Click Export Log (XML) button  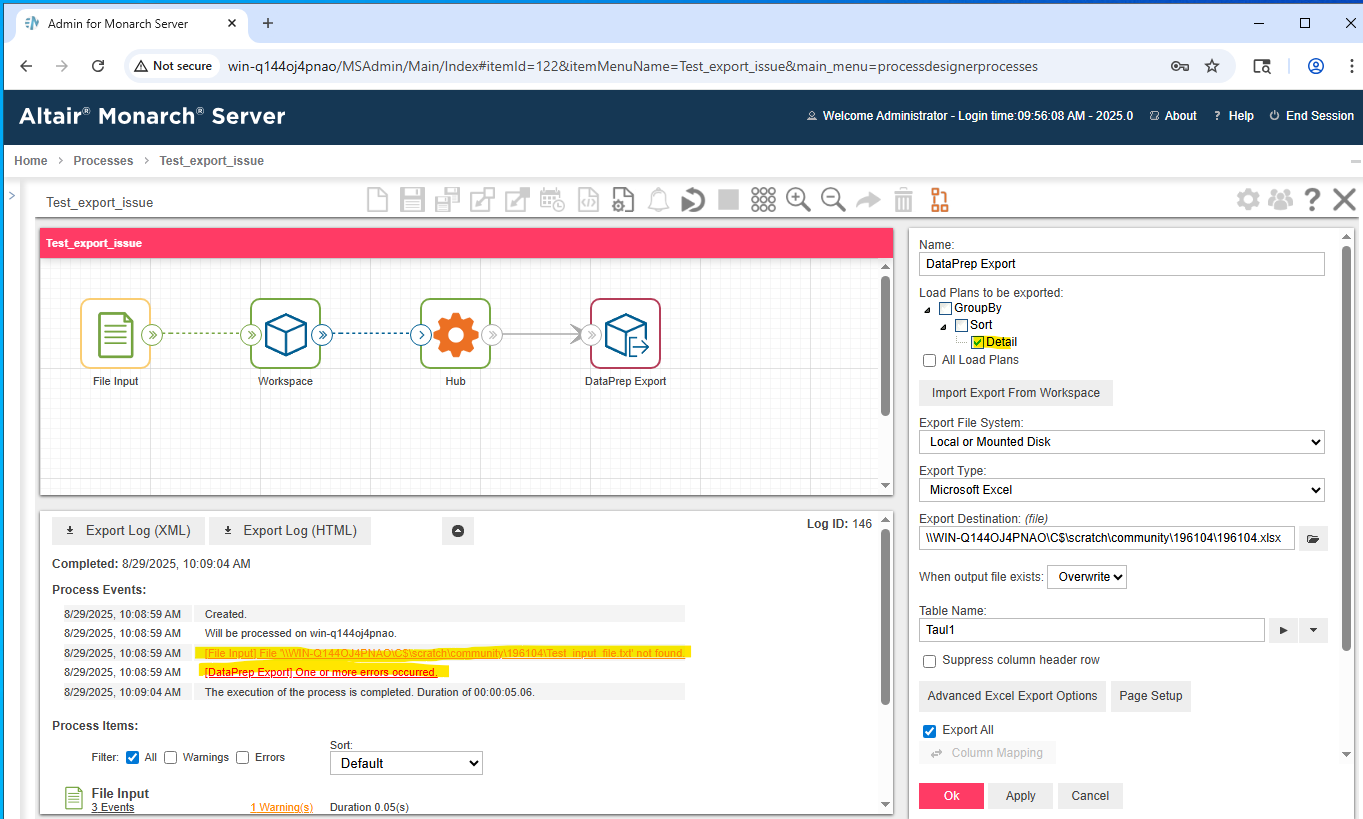pos(128,531)
